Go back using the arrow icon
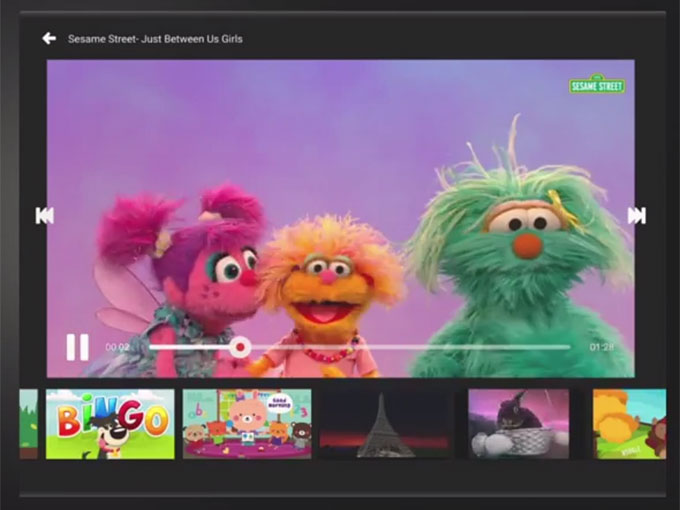The height and width of the screenshot is (510, 680). [49, 39]
